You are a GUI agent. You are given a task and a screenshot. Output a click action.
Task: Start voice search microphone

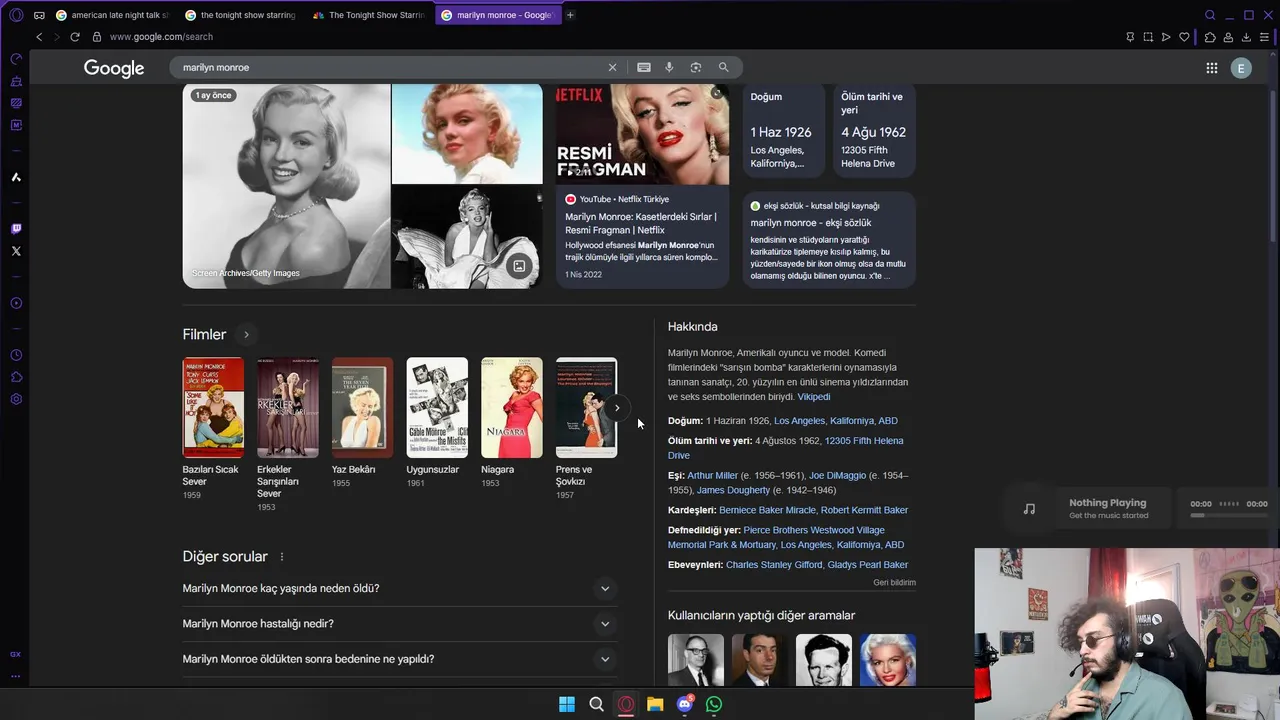pos(669,67)
